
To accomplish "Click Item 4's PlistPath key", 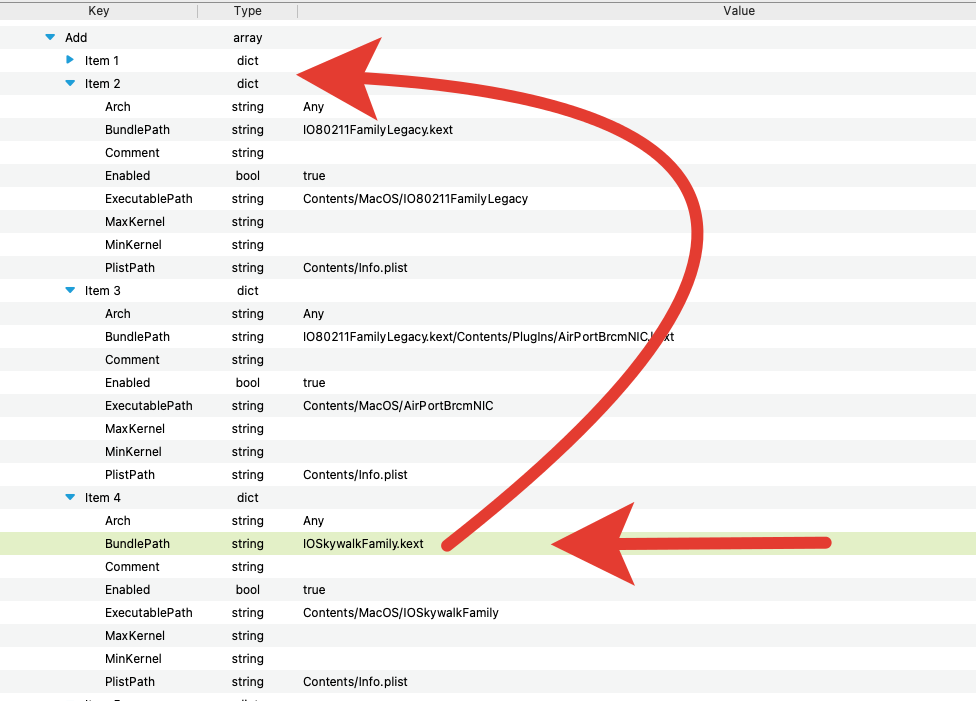I will (130, 682).
